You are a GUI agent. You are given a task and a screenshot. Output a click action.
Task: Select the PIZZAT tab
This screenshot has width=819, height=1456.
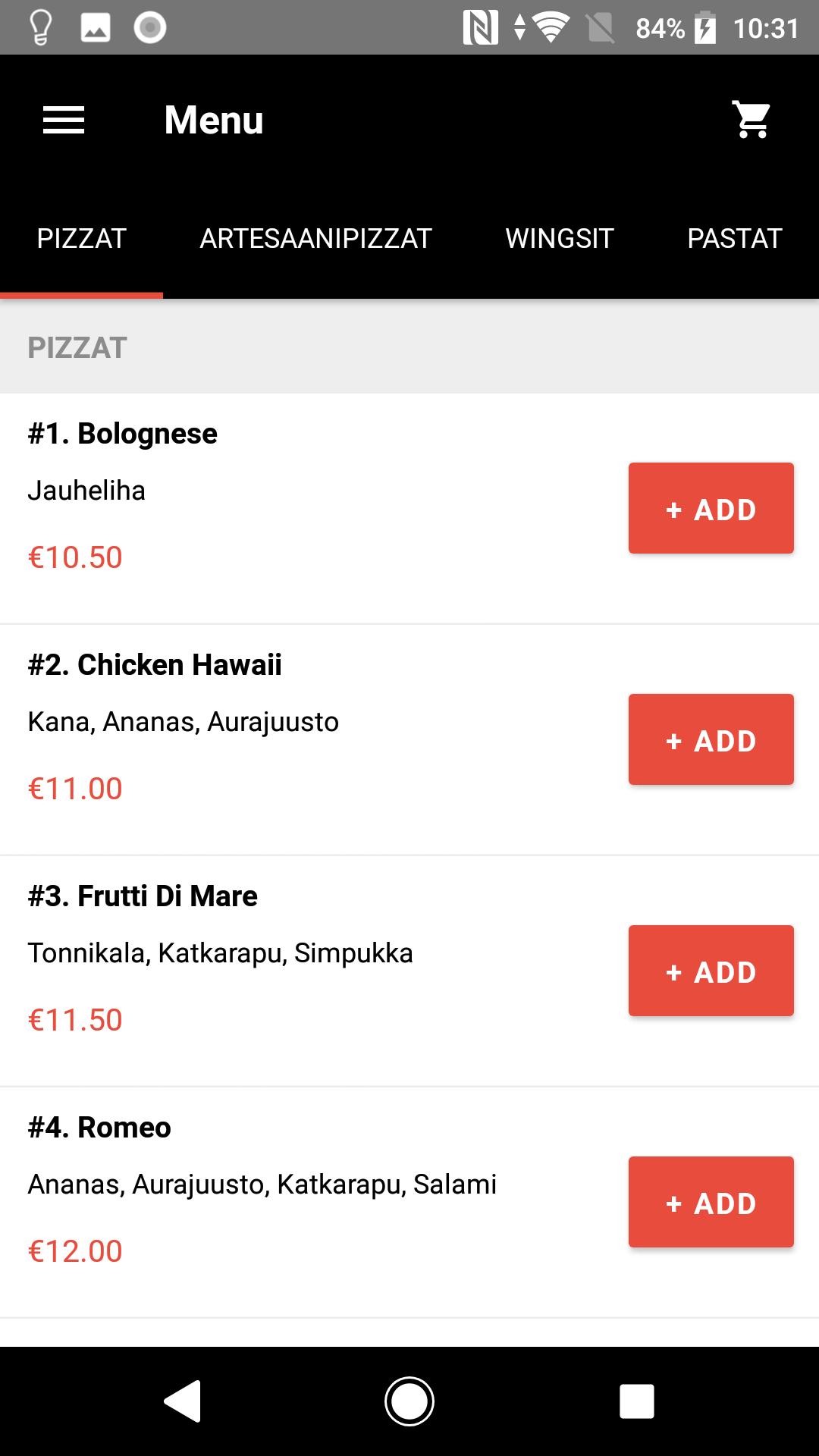[x=81, y=238]
